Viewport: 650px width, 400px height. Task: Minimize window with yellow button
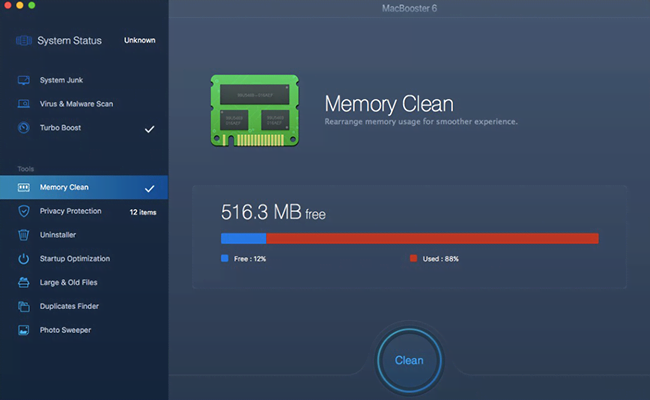[x=19, y=5]
